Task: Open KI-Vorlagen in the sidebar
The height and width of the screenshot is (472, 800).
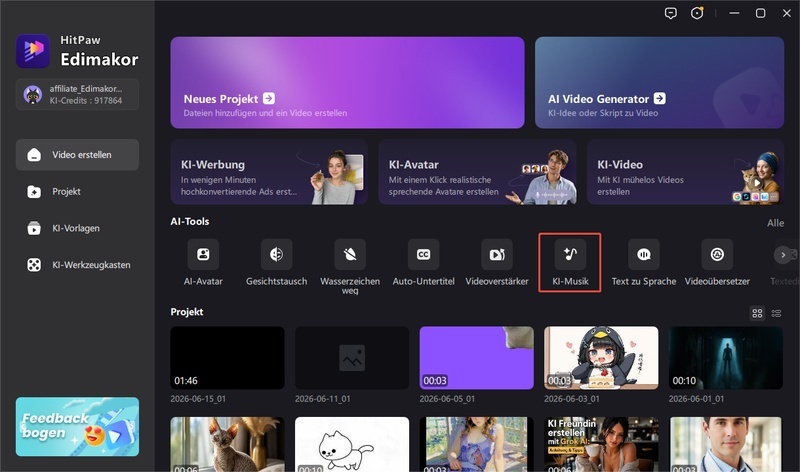Action: 77,228
